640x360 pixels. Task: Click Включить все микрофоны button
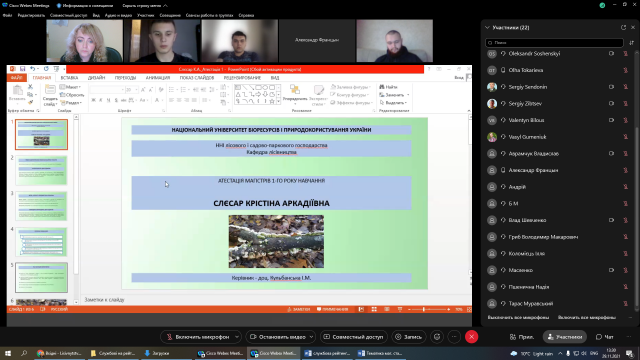point(587,317)
